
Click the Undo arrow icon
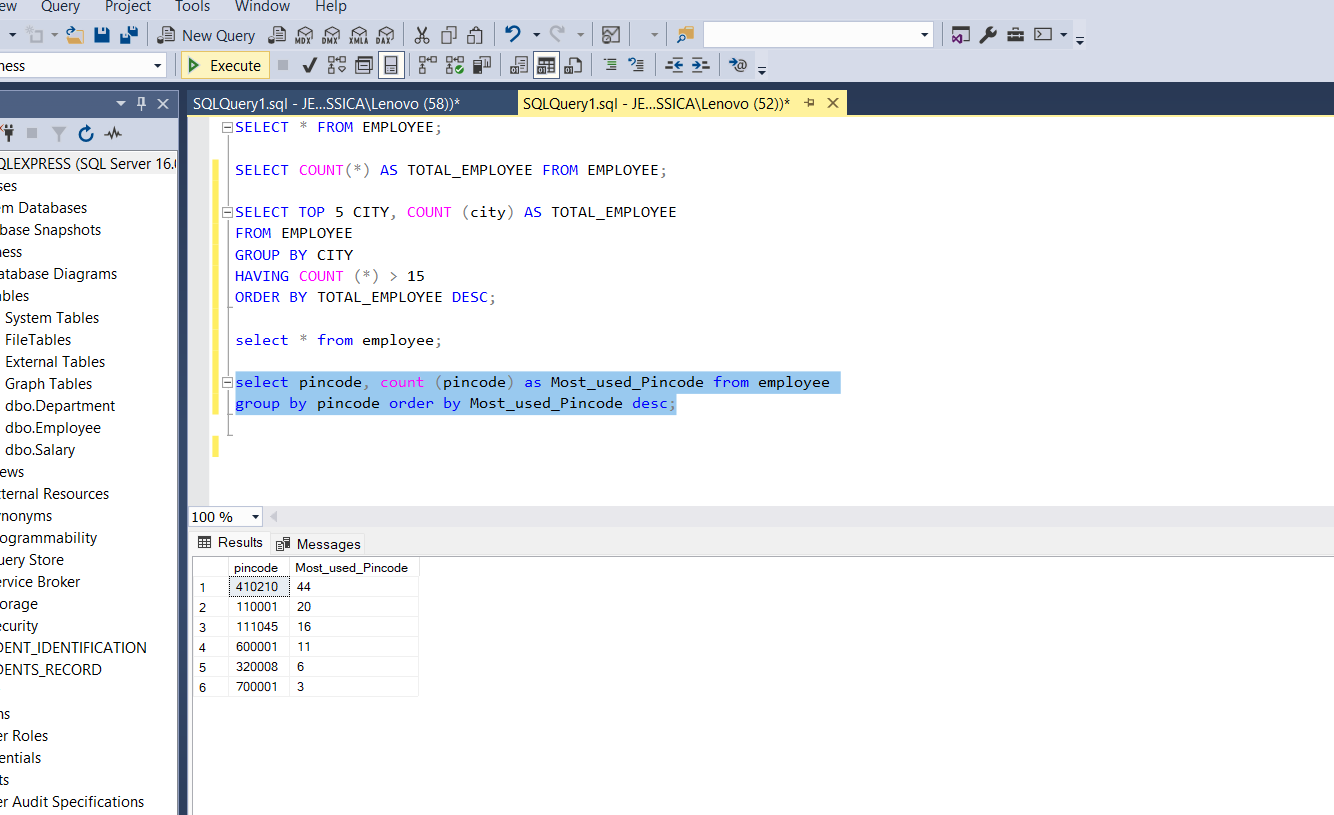pos(513,34)
